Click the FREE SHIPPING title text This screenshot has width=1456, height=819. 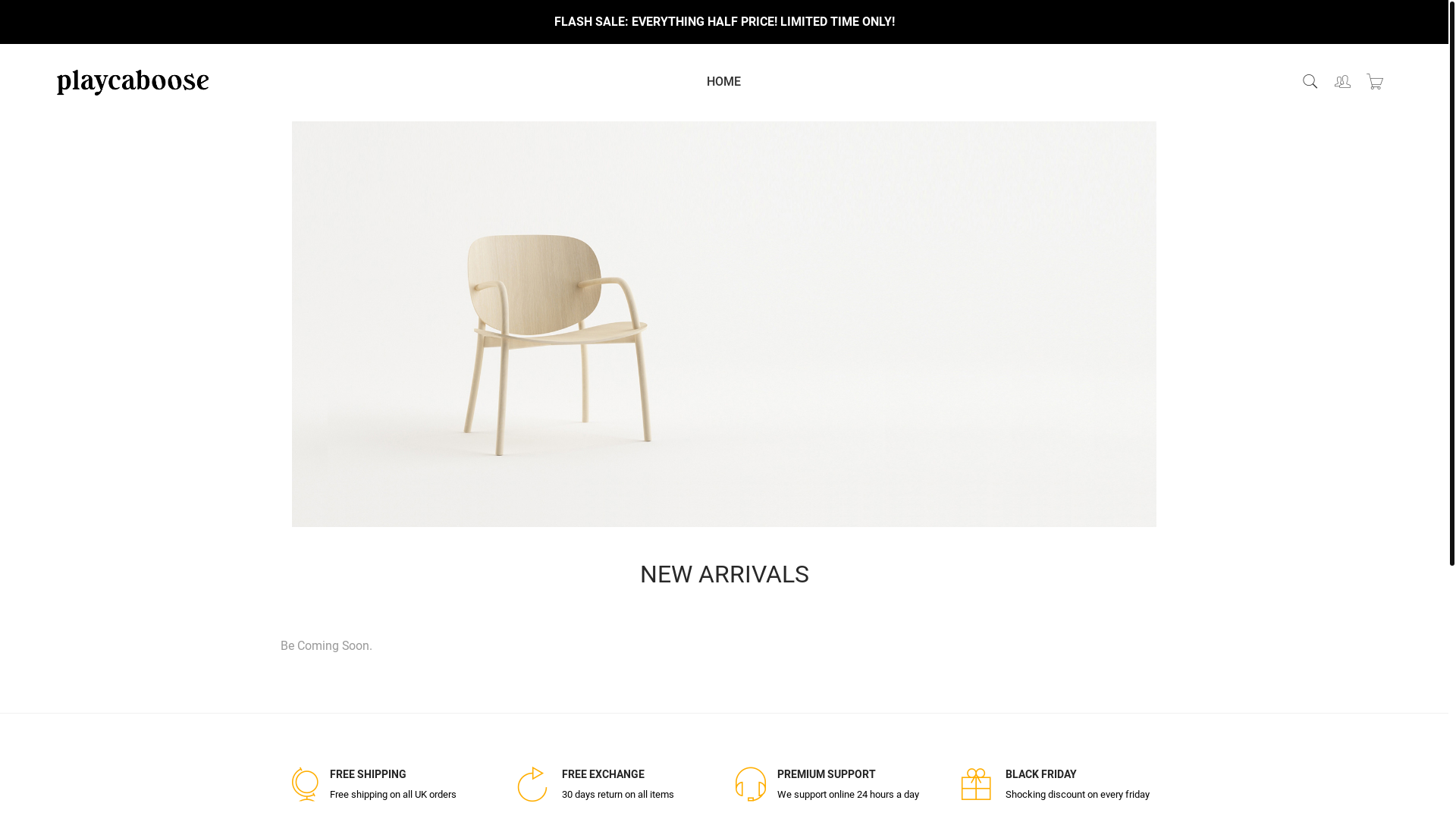click(x=368, y=774)
